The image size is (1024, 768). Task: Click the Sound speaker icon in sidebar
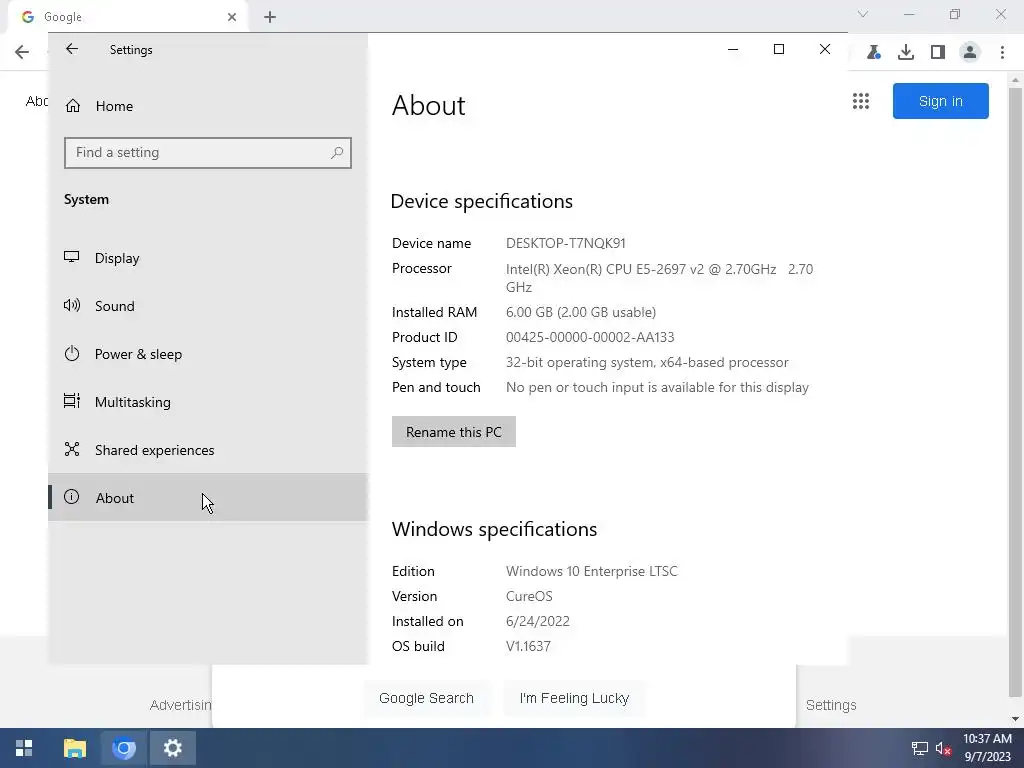pos(72,305)
